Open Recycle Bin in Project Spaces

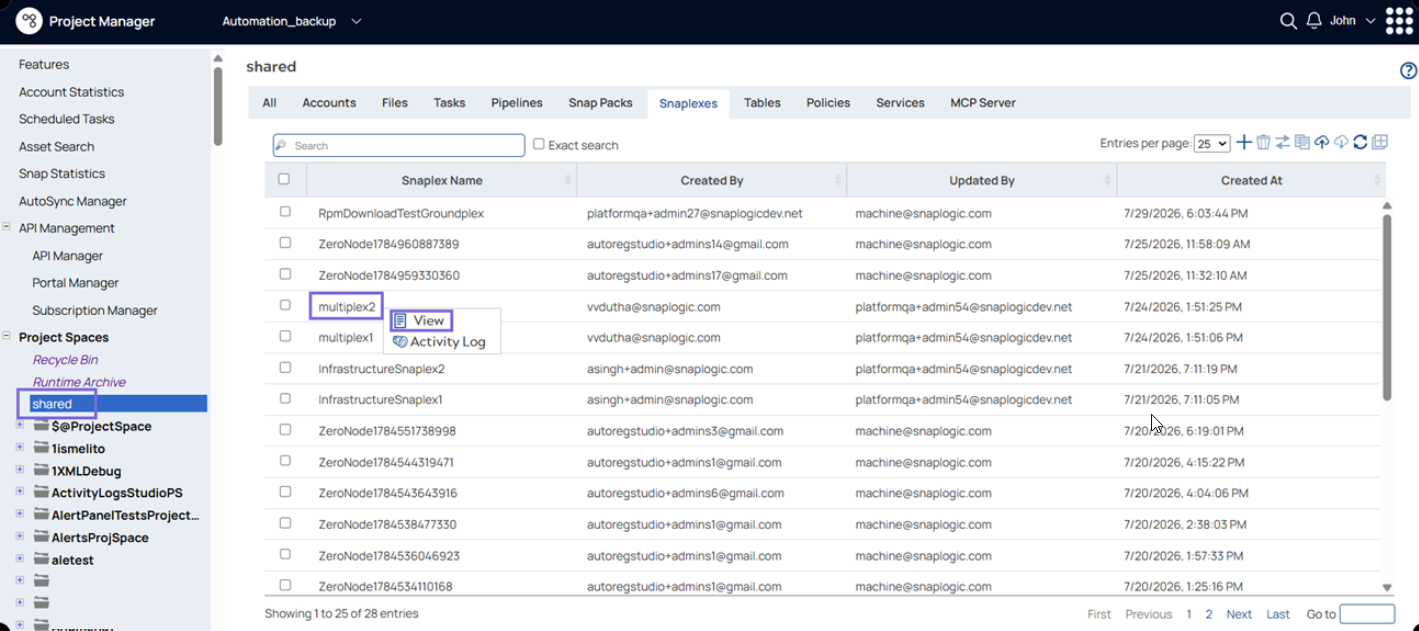65,360
